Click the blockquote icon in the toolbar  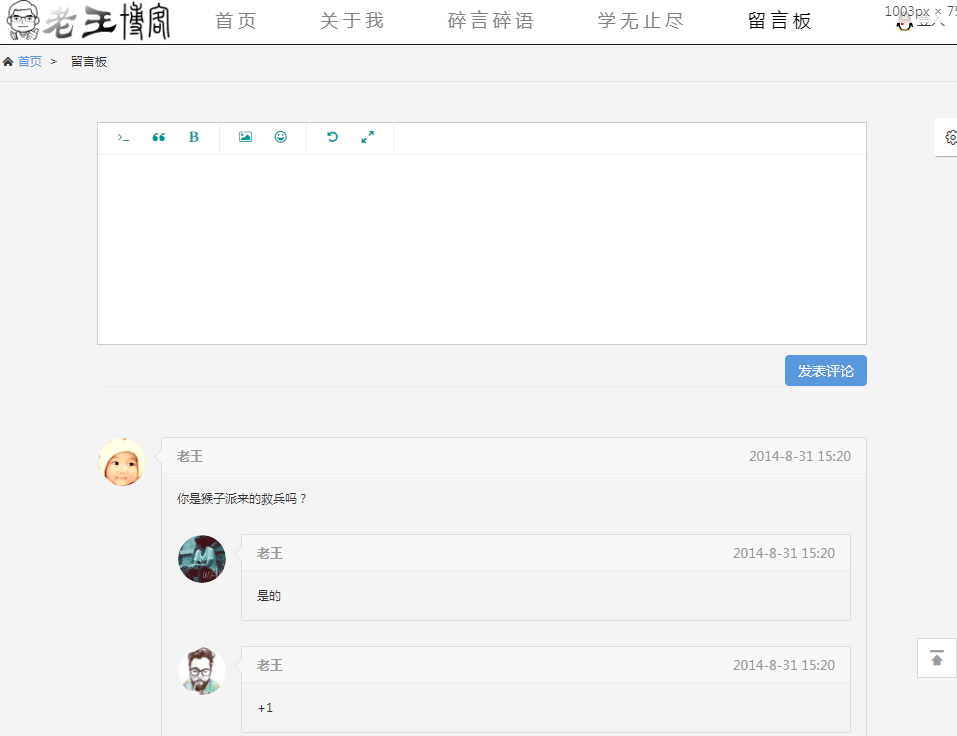(158, 138)
